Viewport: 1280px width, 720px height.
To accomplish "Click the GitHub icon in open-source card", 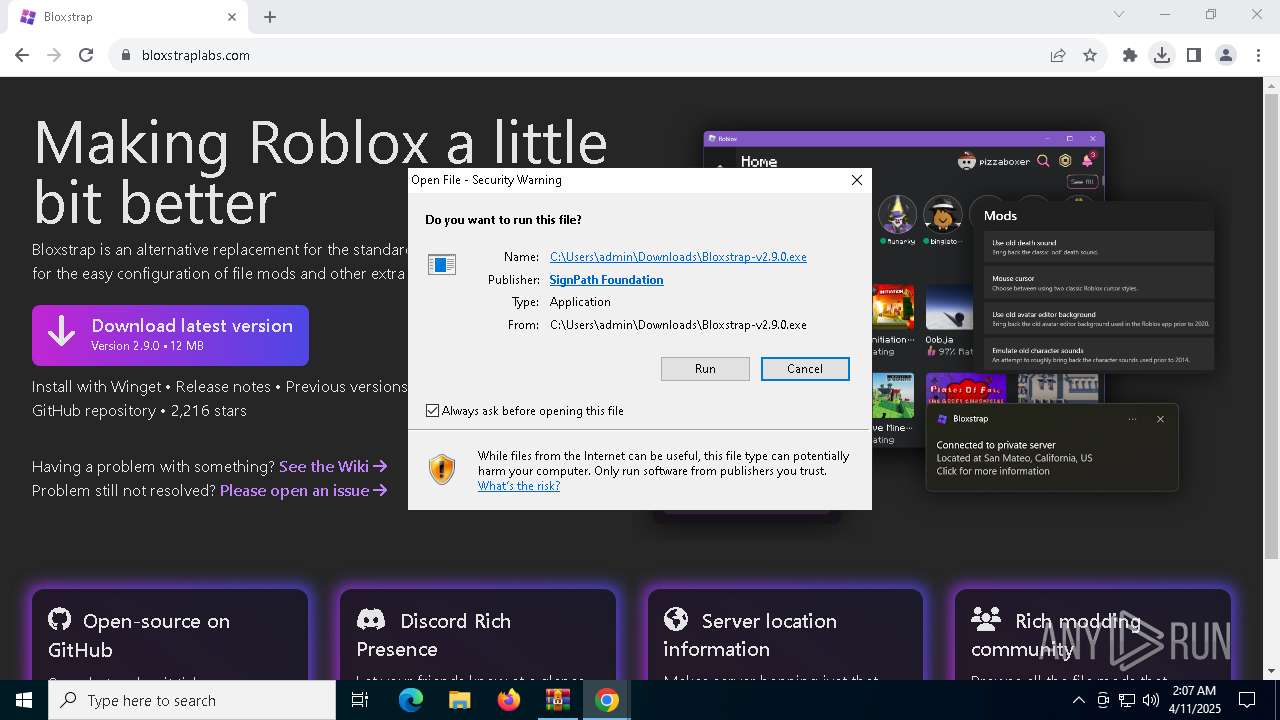I will 60,619.
